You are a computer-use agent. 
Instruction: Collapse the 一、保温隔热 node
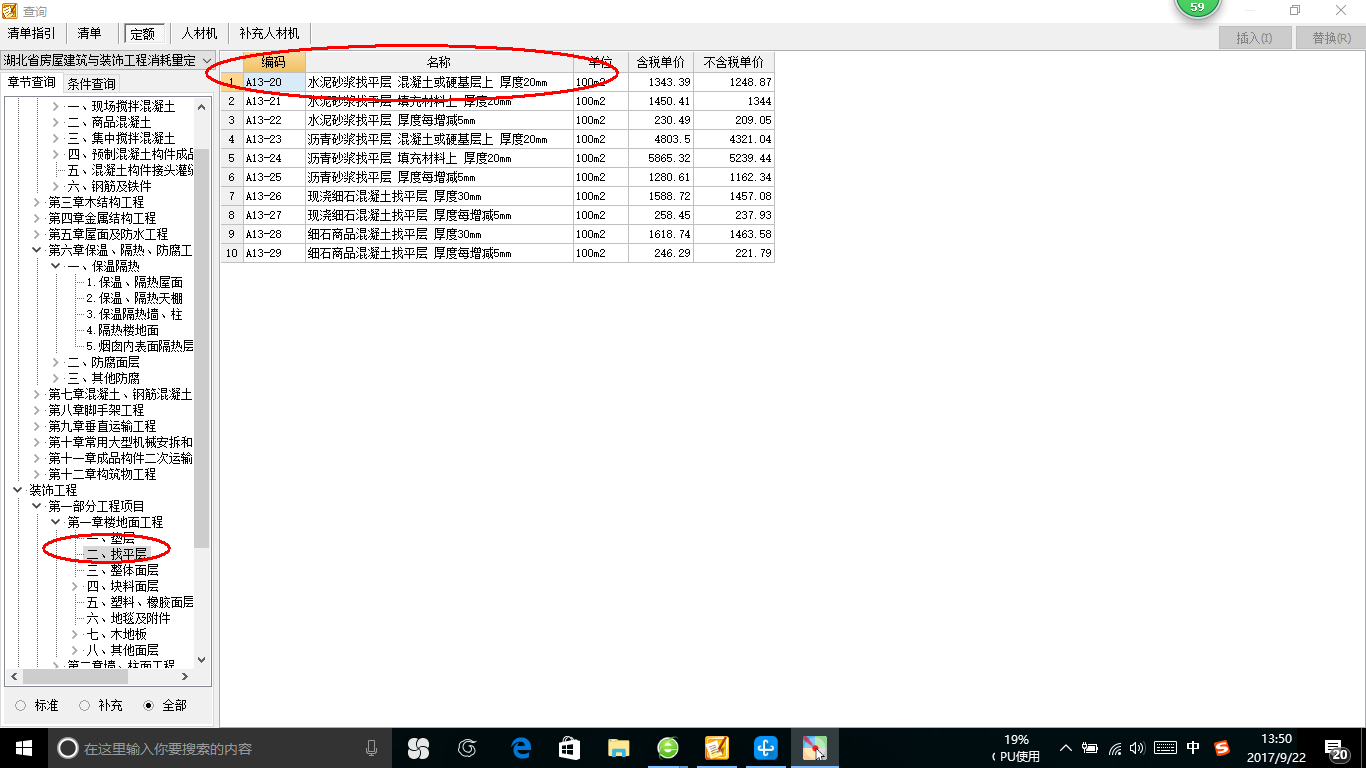[x=56, y=266]
